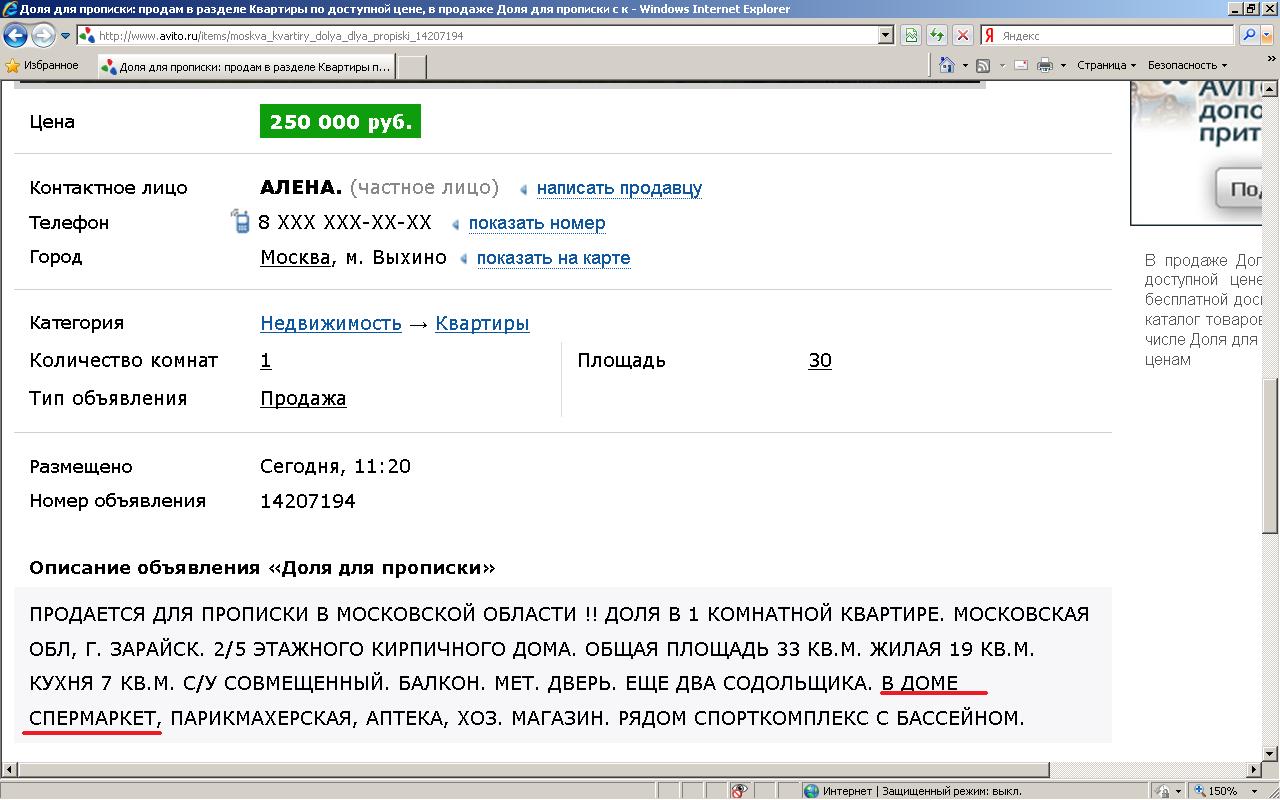1280x800 pixels.
Task: Open the Избранное favorites button
Action: [42, 65]
